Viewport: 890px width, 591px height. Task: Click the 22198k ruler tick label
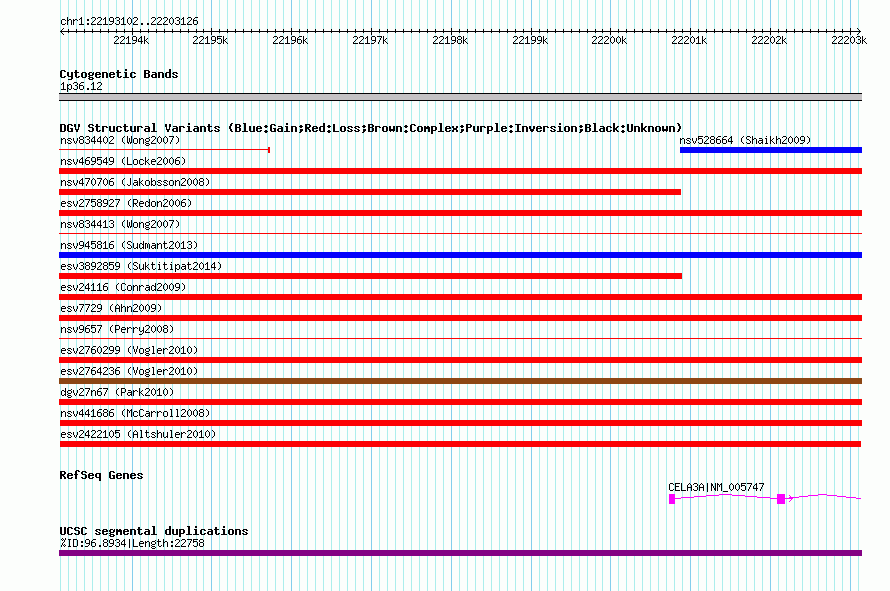[x=450, y=40]
